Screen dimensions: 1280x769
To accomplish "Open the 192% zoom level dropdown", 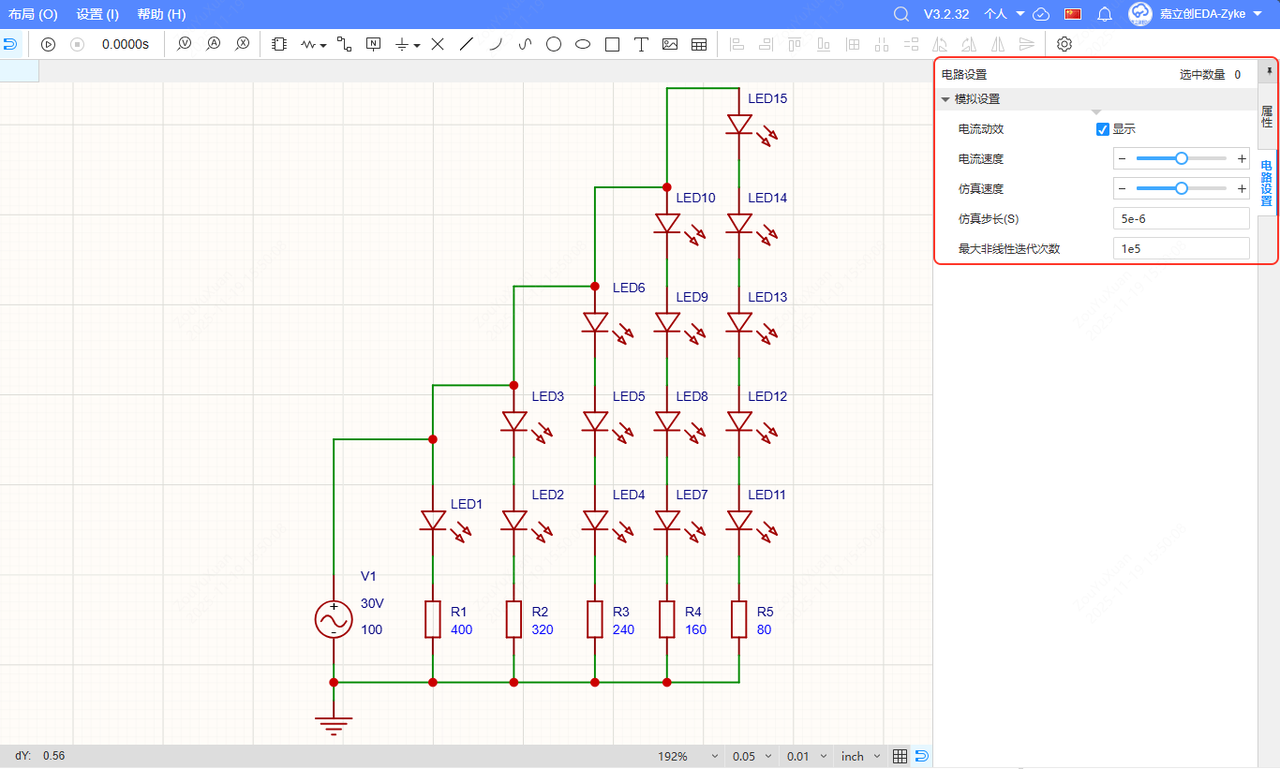I will coord(689,756).
